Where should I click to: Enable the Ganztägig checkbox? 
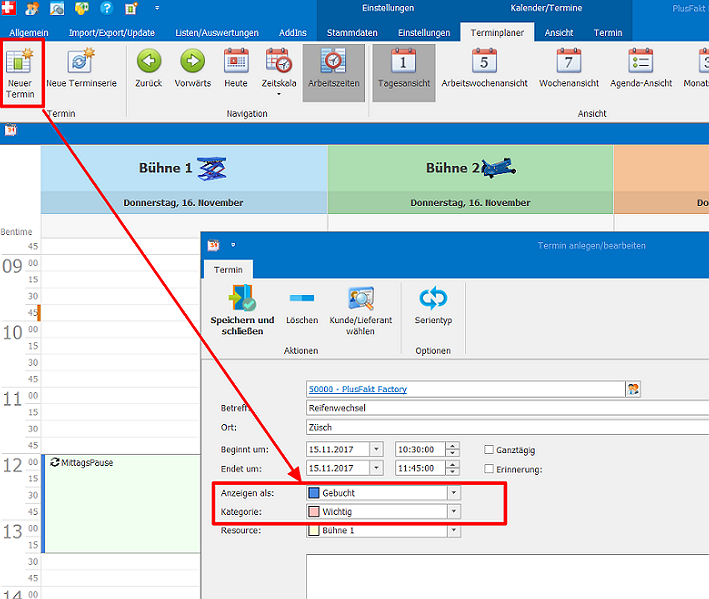pyautogui.click(x=489, y=449)
